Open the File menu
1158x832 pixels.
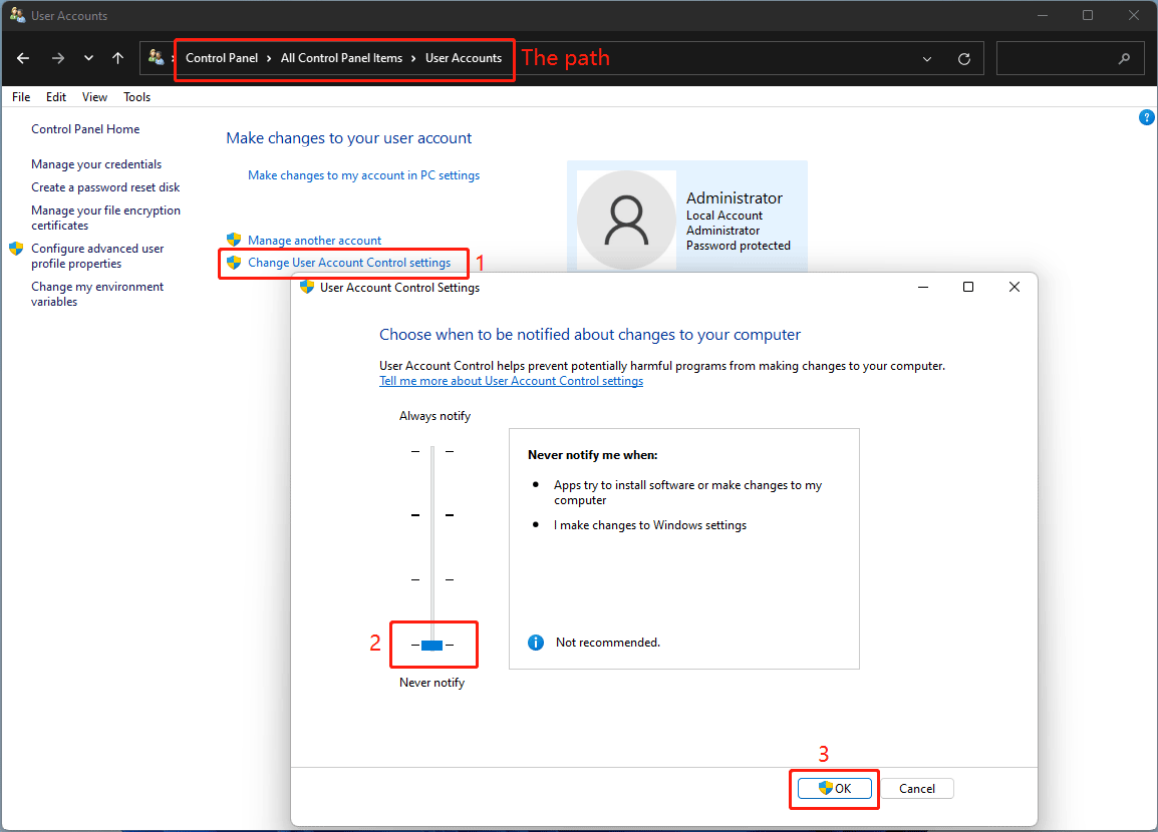21,97
